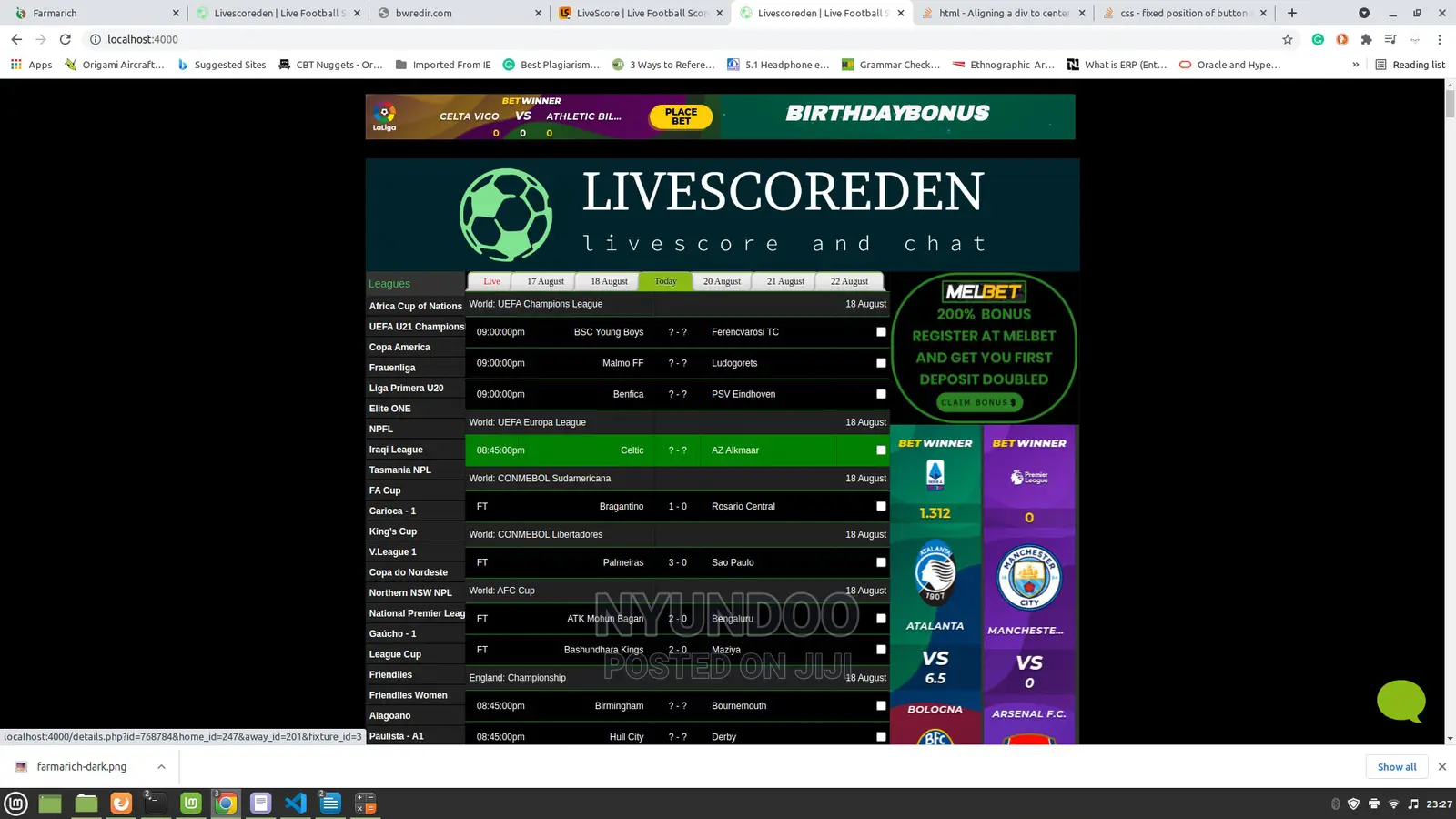Screen dimensions: 1456x819
Task: Select the Live tab
Action: coord(491,282)
